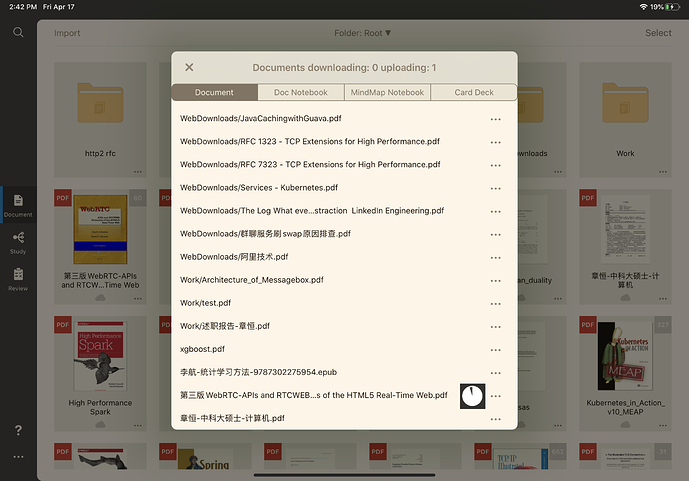Open options for JavaCachingwithGuava.pdf
Viewport: 689px width, 481px height.
[496, 119]
